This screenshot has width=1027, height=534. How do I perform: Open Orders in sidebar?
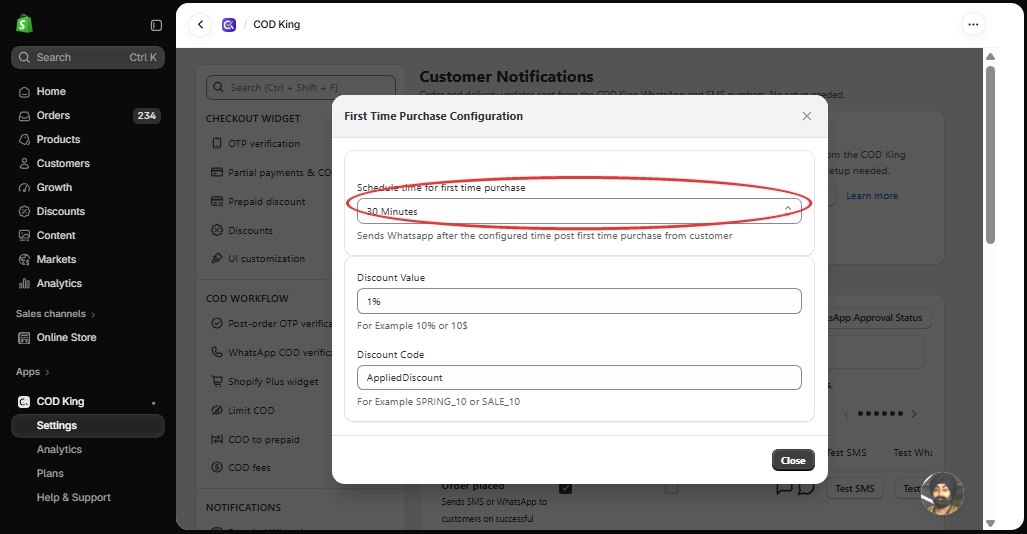(53, 115)
